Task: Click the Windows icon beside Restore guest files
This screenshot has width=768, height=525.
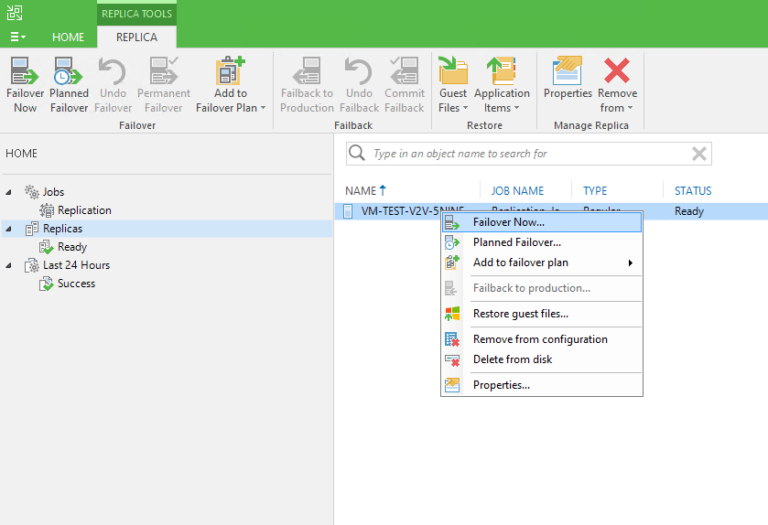Action: coord(452,314)
